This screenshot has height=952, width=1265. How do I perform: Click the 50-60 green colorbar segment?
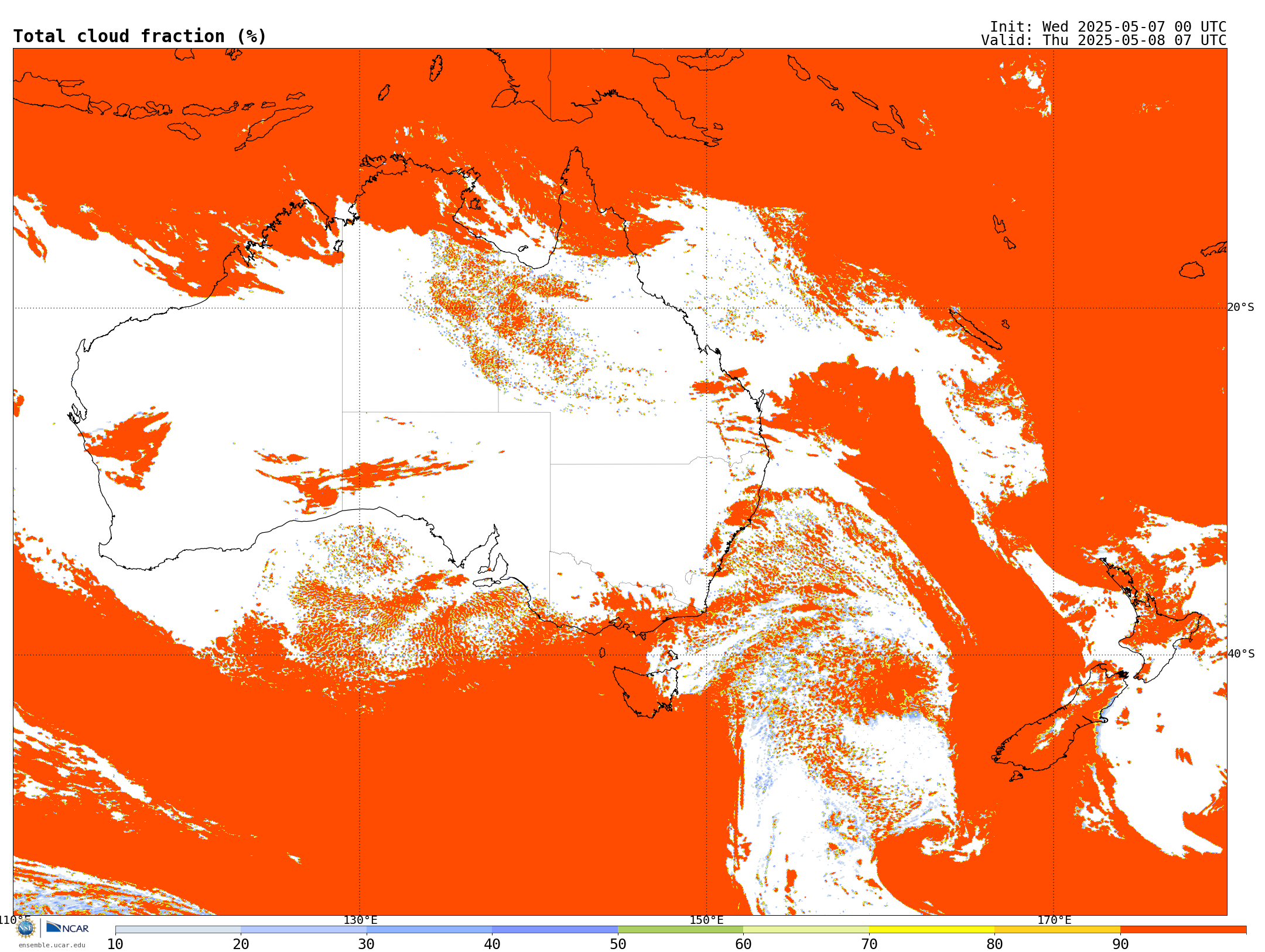(x=681, y=930)
